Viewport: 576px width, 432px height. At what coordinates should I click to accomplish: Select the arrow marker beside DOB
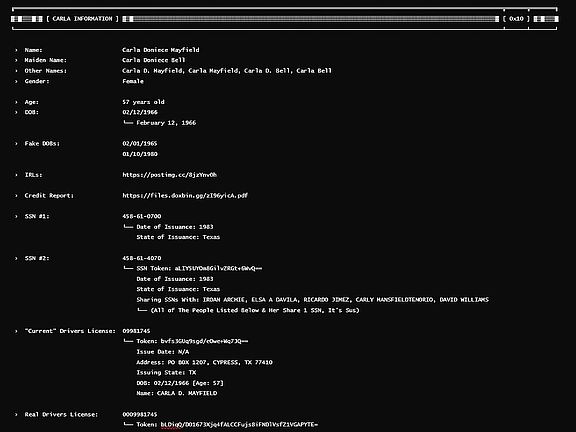pos(16,112)
